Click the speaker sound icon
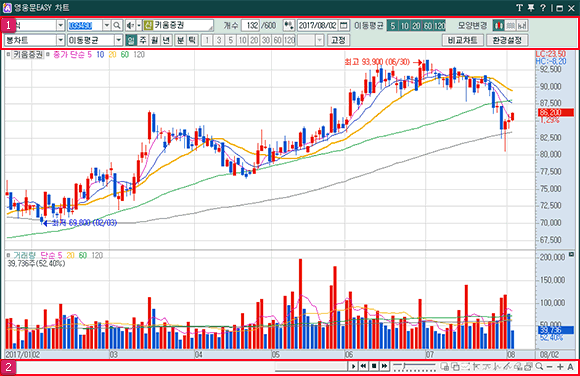Image resolution: width=580 pixels, height=376 pixels. pyautogui.click(x=130, y=26)
